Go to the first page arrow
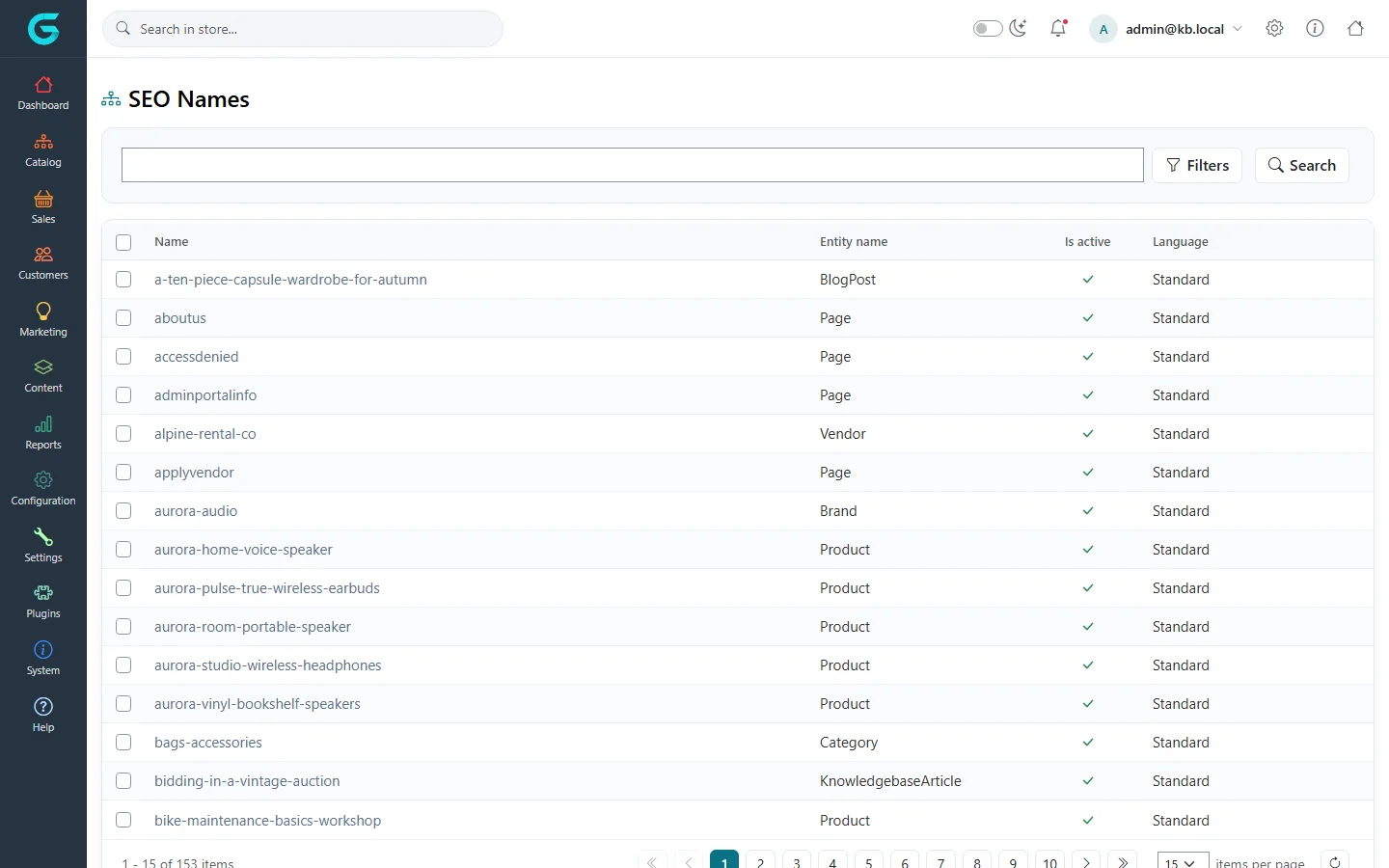This screenshot has width=1389, height=868. (652, 862)
